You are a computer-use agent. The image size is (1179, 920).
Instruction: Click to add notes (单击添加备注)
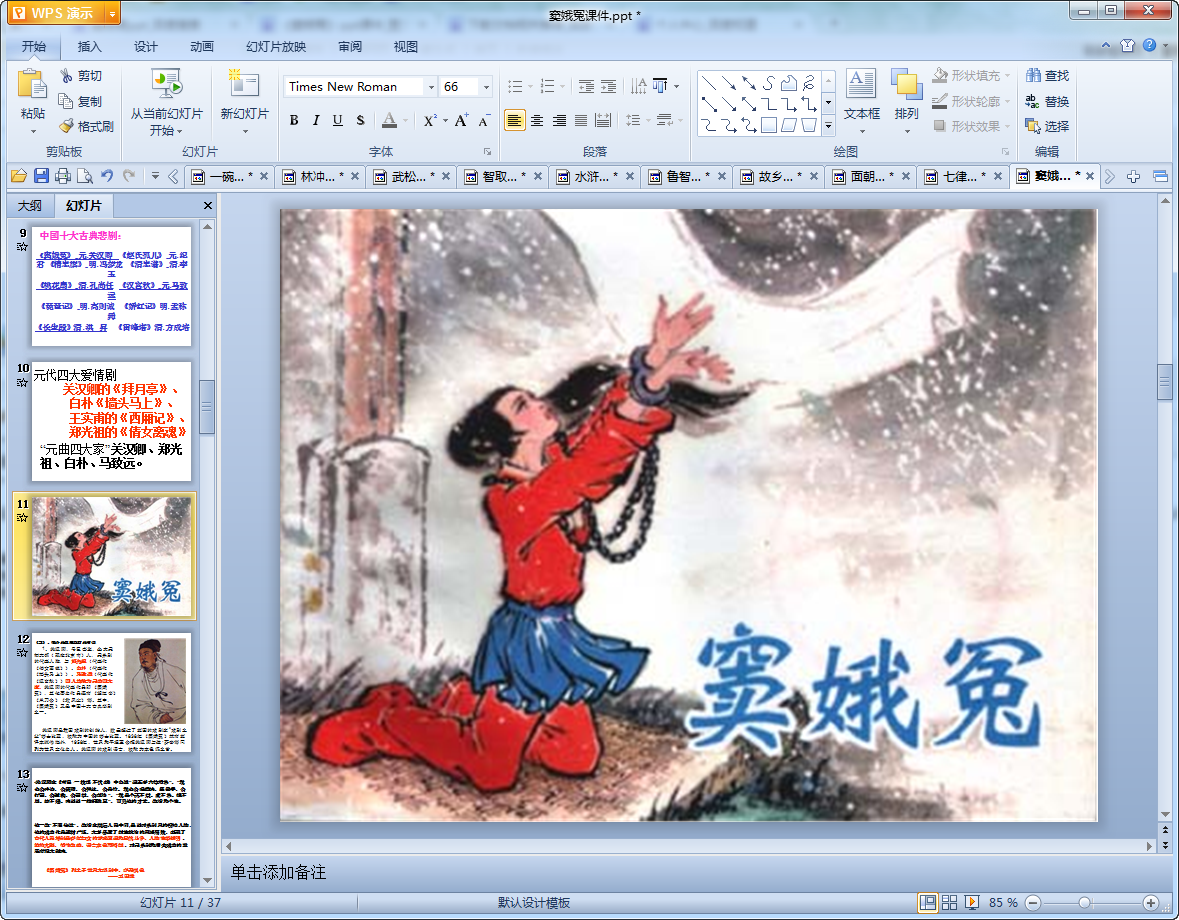point(278,872)
